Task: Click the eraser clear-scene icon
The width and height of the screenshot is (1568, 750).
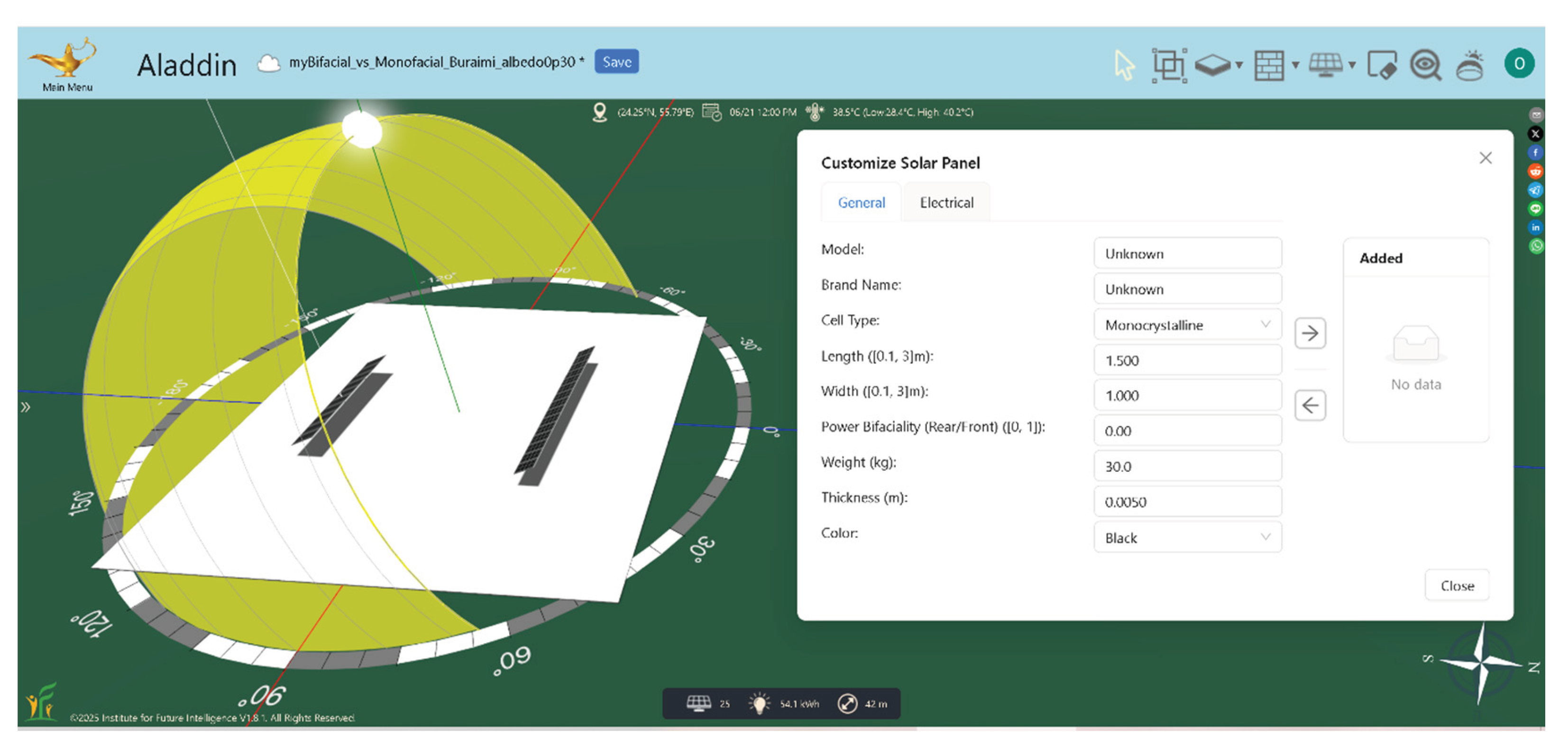Action: tap(1381, 64)
